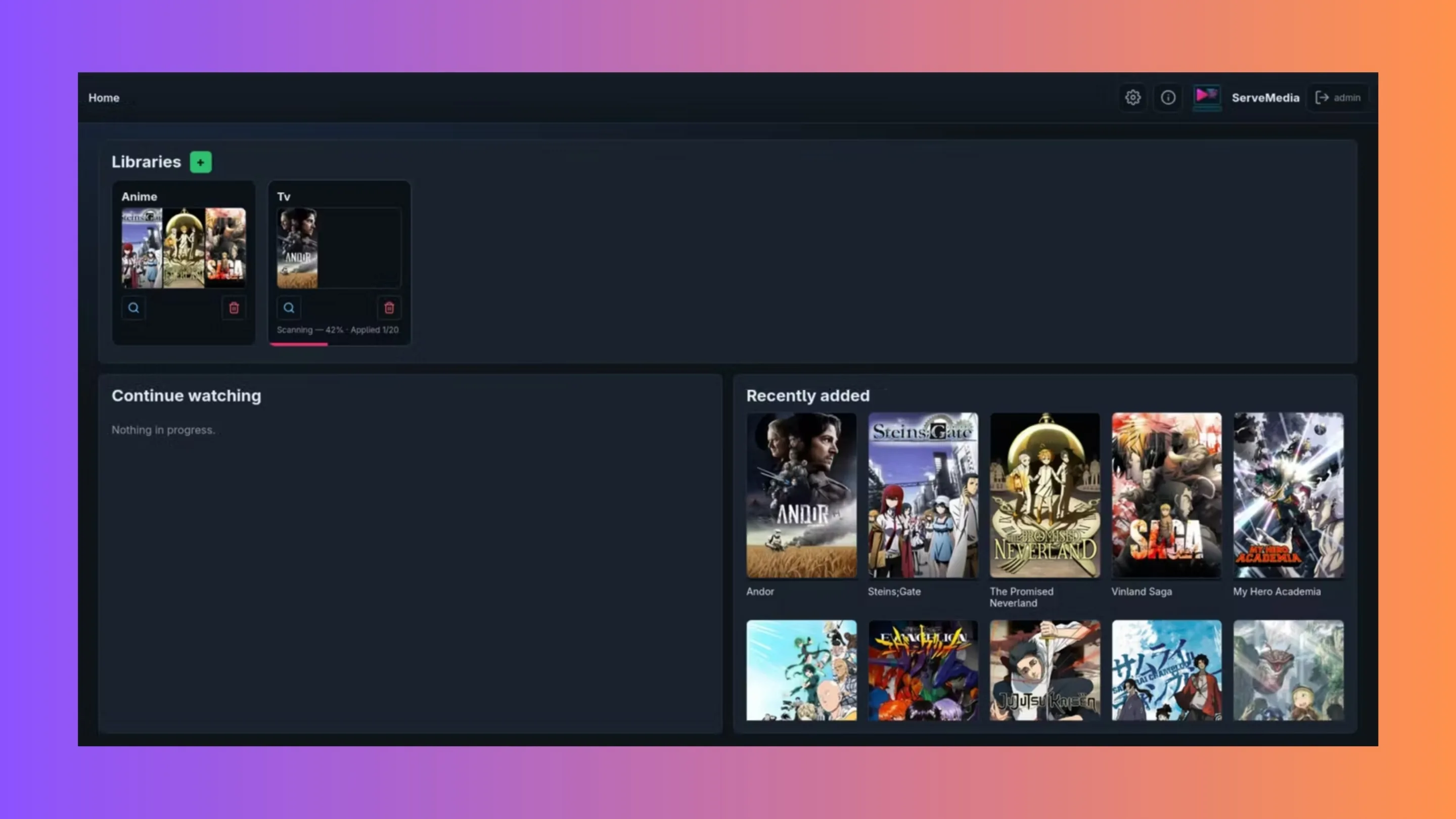Log out using the admin button

pos(1338,98)
